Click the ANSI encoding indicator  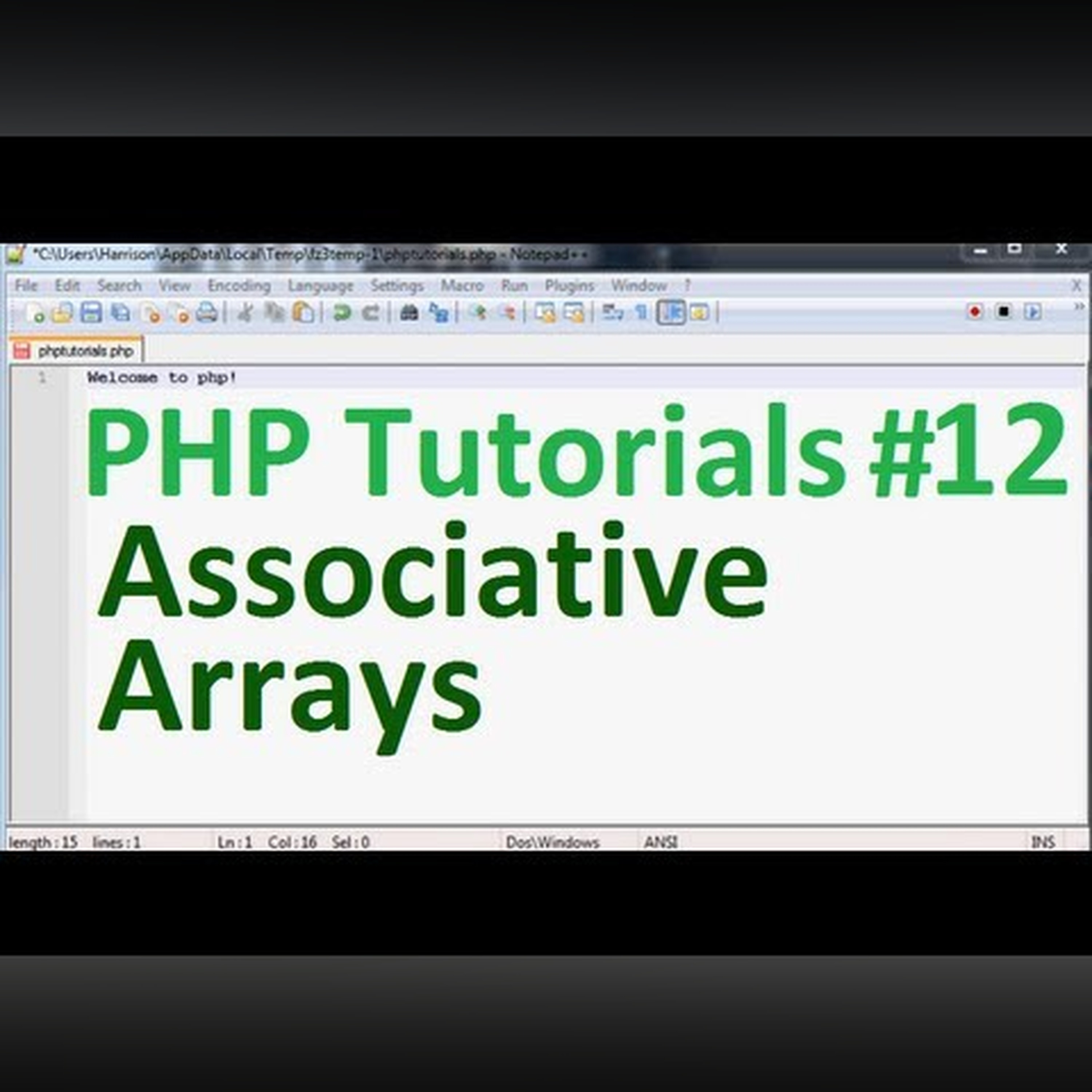(x=661, y=842)
